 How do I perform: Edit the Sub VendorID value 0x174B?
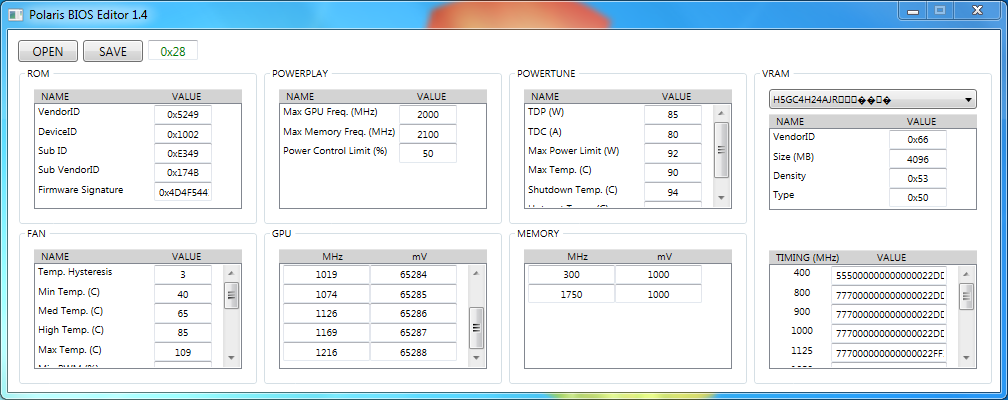[x=183, y=173]
